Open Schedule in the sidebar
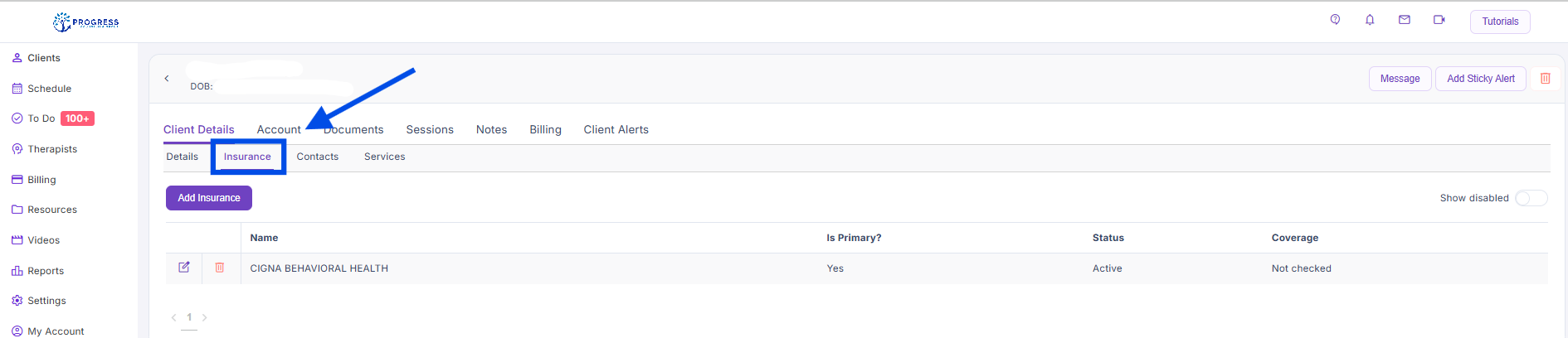The width and height of the screenshot is (1568, 338). coord(49,89)
